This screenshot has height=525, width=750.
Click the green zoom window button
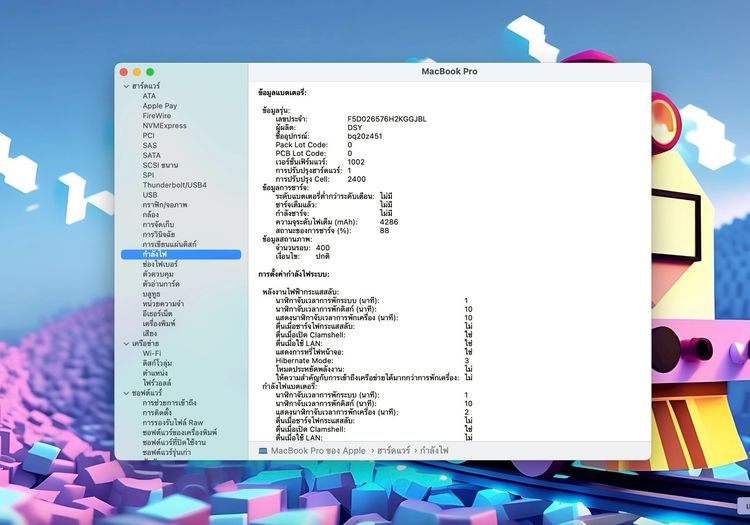pos(150,72)
